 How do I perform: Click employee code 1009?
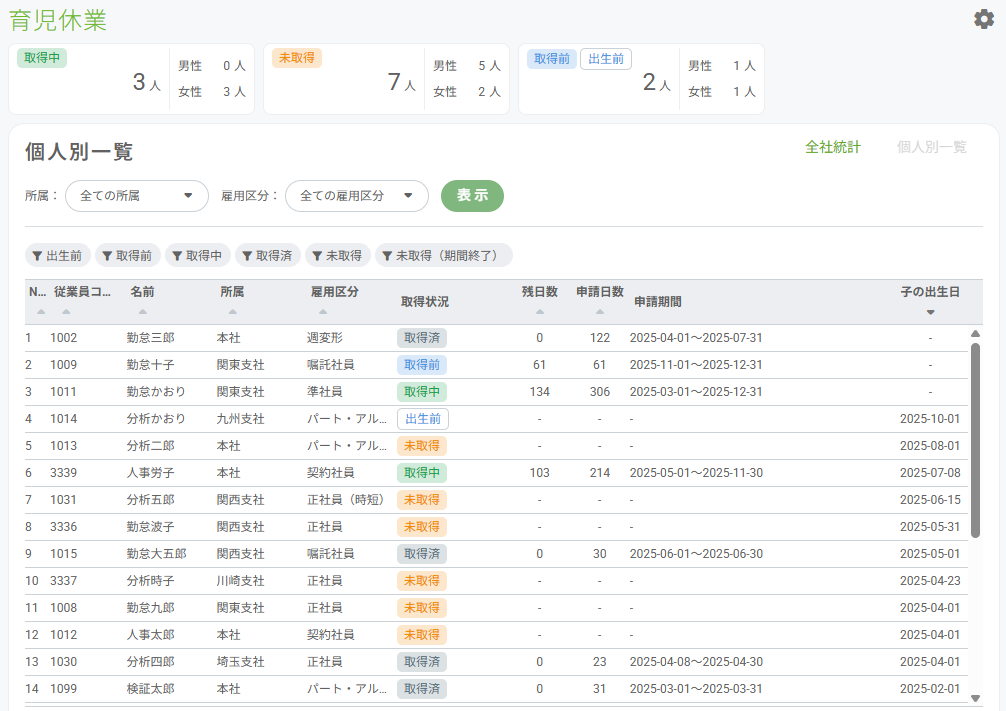click(x=64, y=364)
